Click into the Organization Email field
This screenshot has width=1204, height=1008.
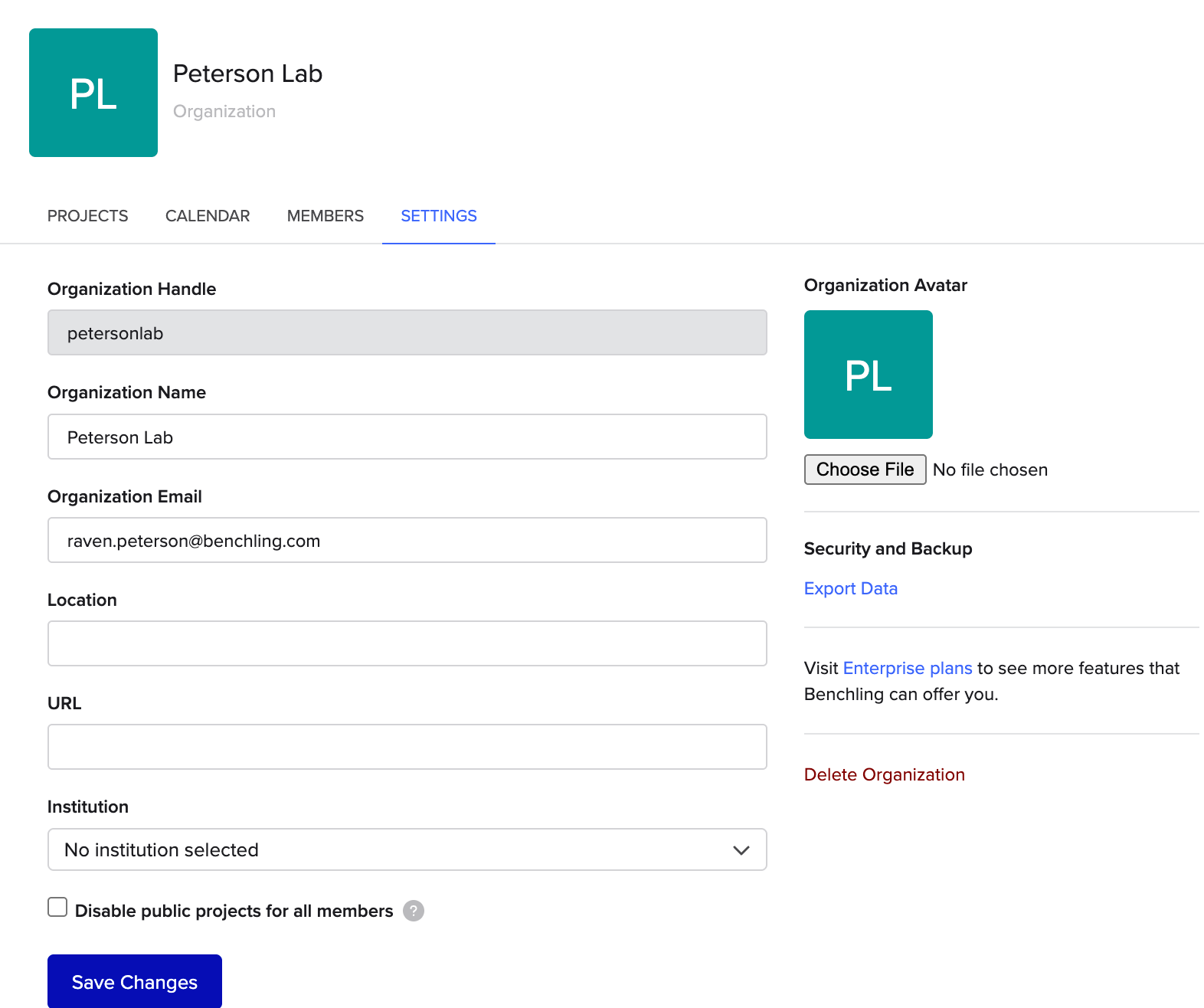tap(407, 540)
